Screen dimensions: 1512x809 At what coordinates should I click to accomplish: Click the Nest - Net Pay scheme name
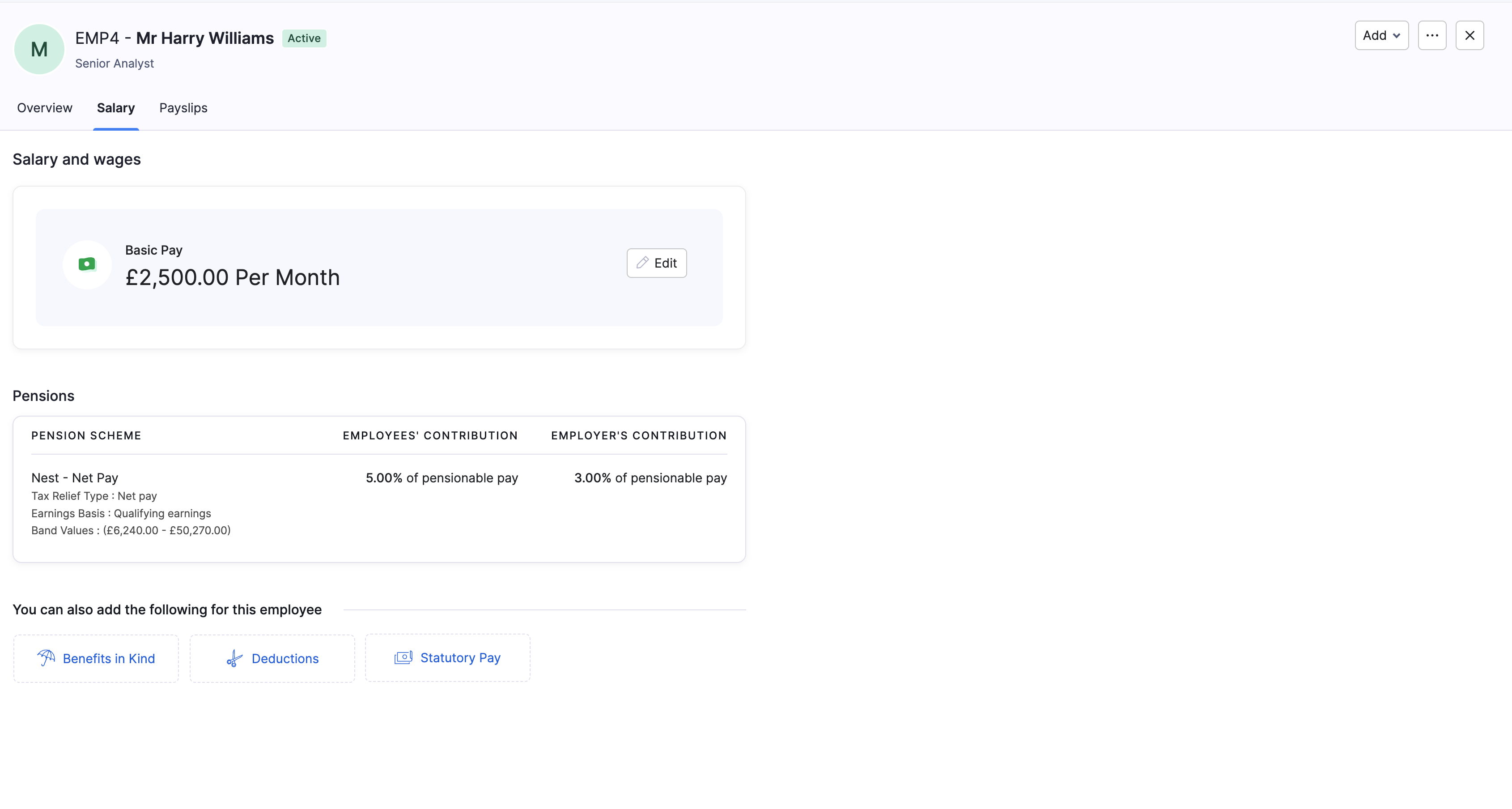tap(75, 478)
